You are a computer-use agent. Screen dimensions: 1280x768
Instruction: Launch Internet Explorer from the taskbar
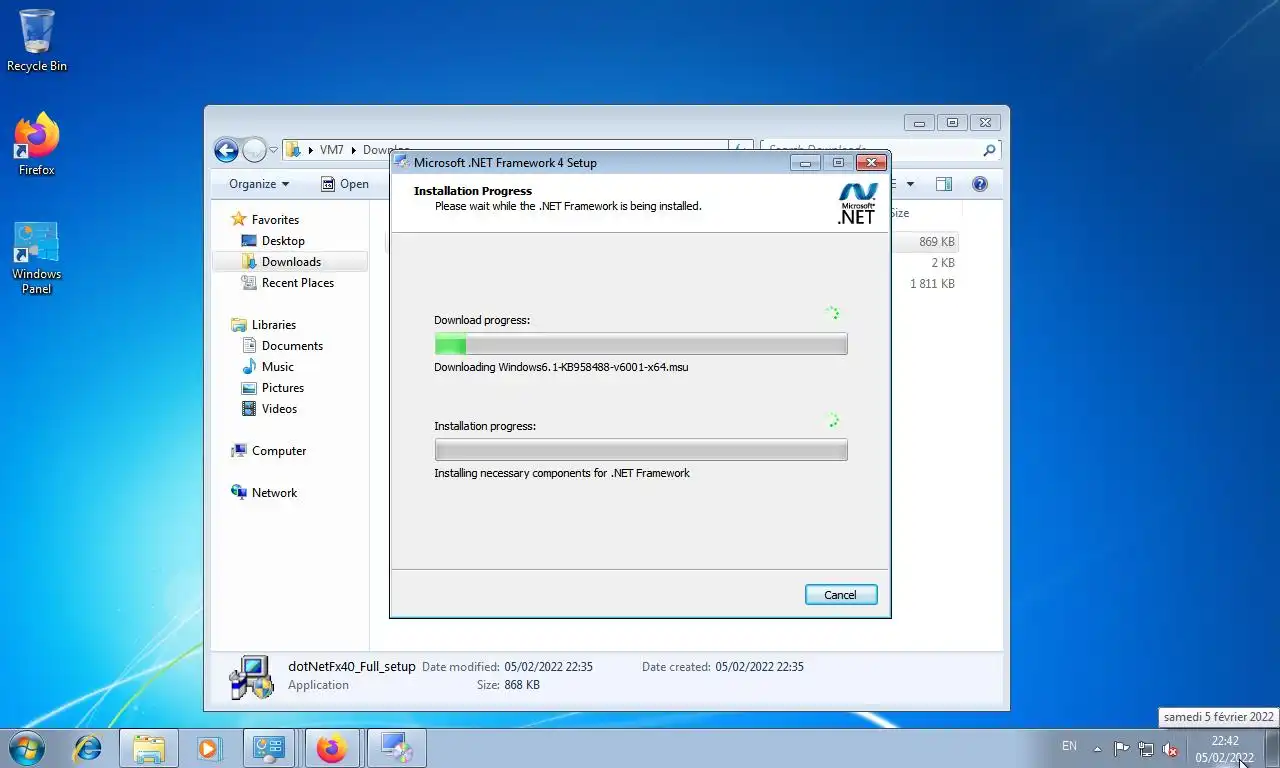[x=88, y=748]
